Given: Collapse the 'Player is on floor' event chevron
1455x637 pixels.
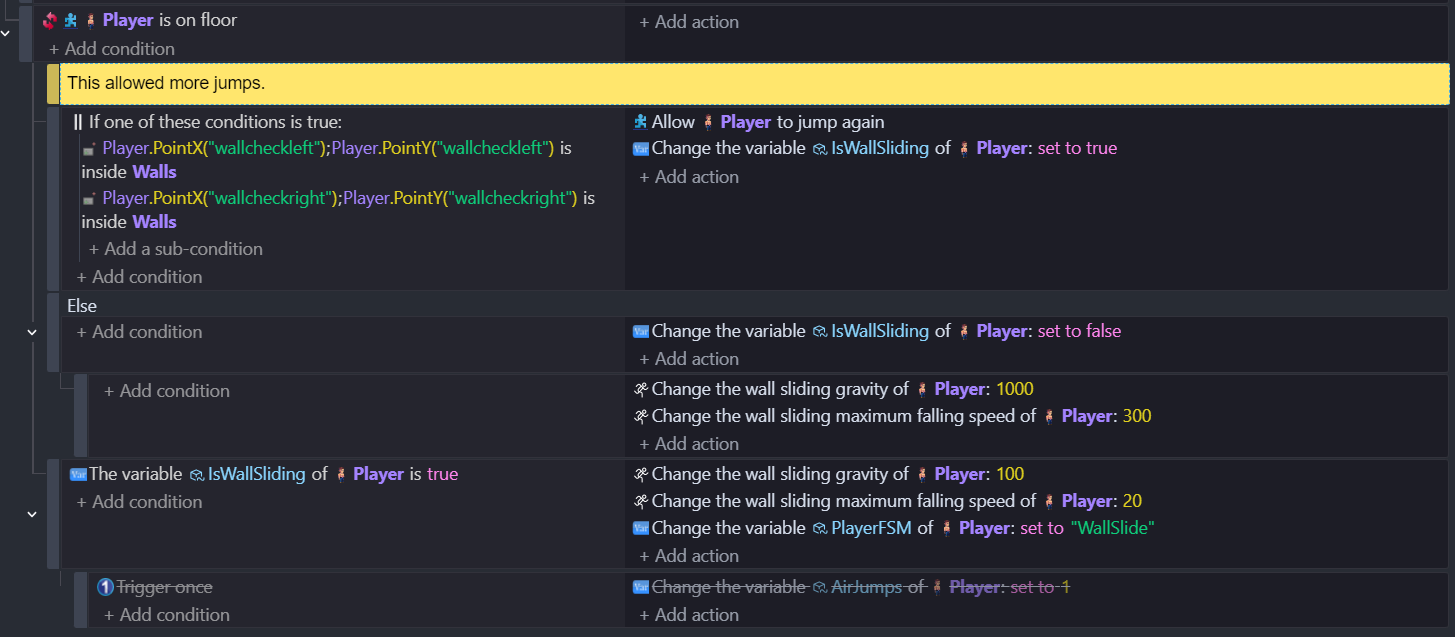Looking at the screenshot, I should (x=7, y=33).
